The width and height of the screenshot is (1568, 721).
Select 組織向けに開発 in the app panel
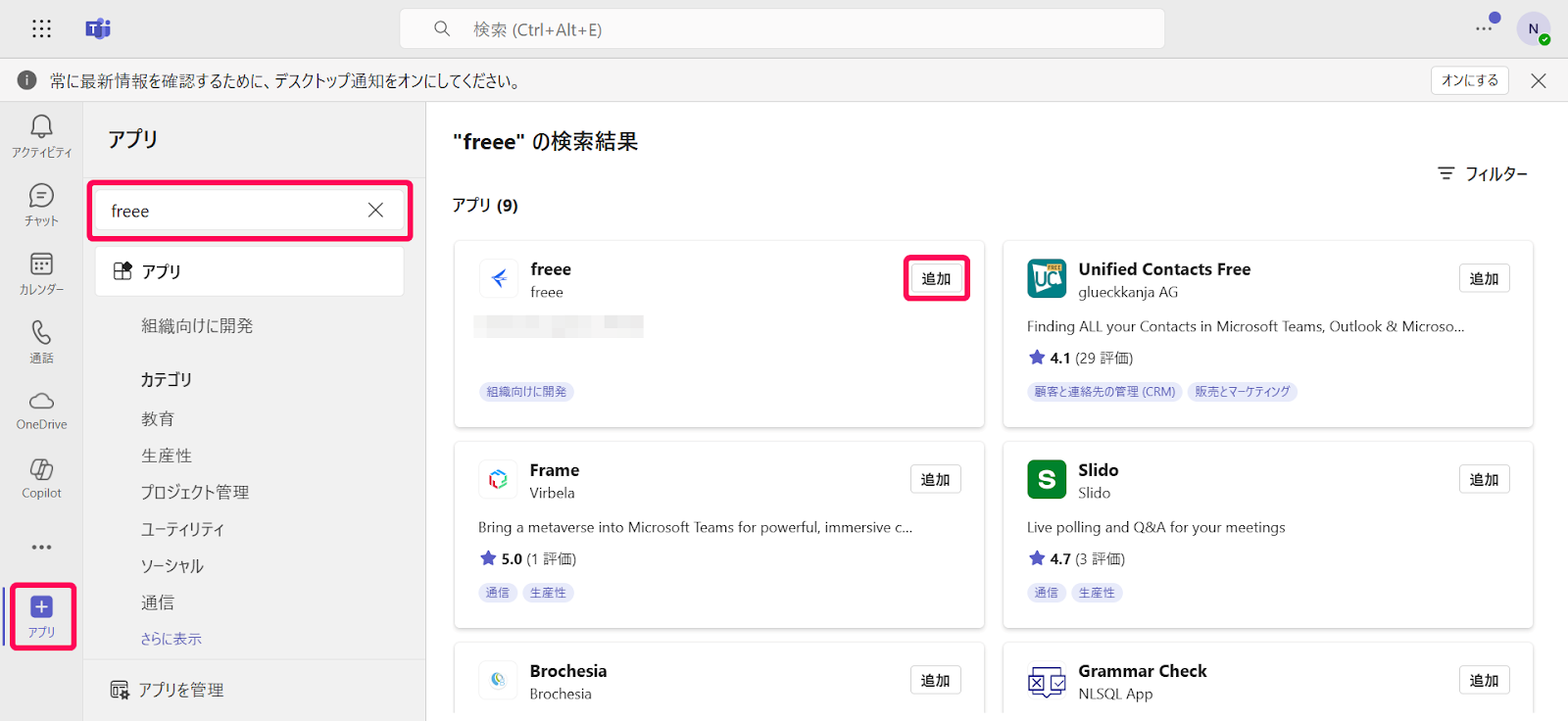click(x=197, y=326)
